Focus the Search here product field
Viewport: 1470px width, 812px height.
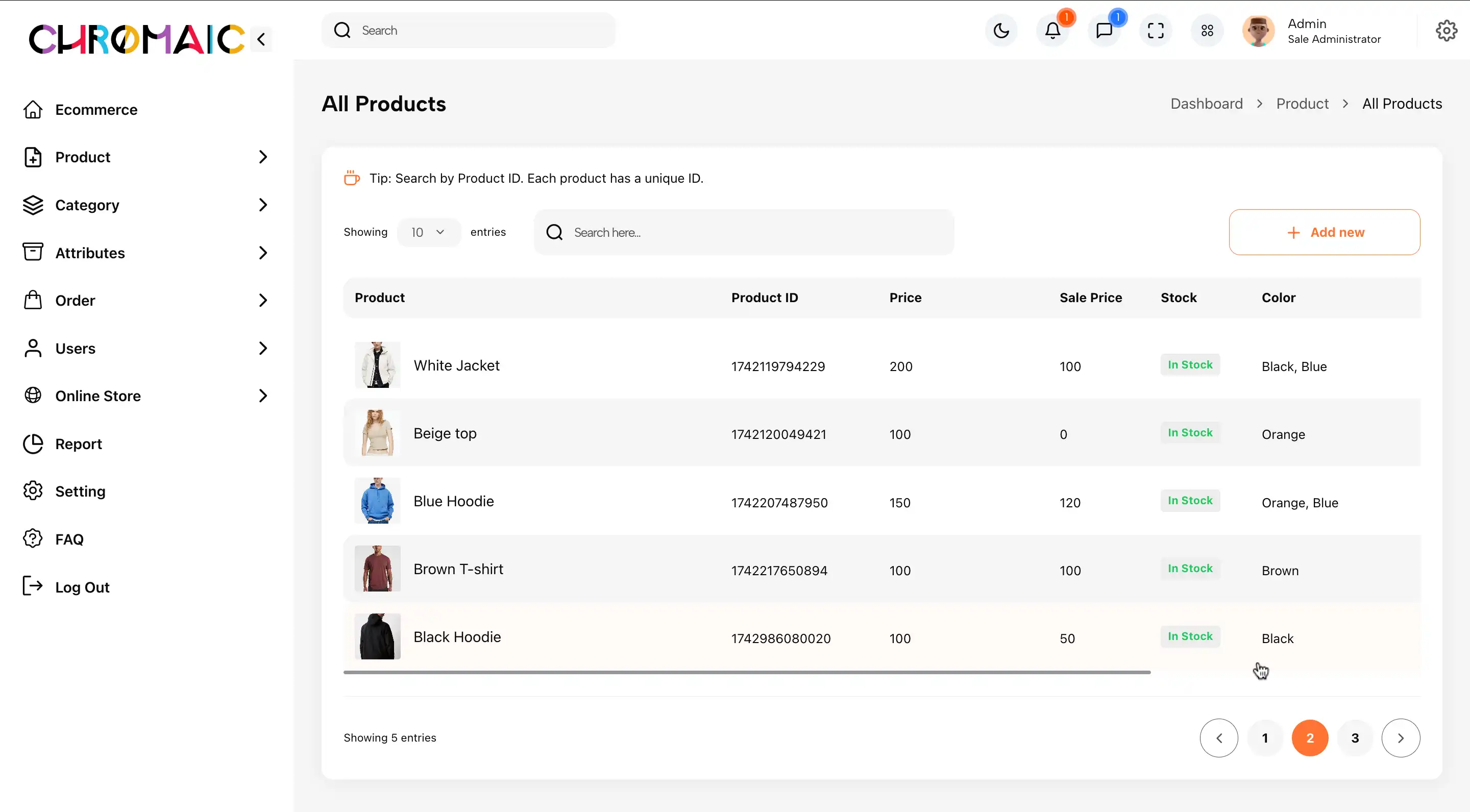tap(753, 232)
